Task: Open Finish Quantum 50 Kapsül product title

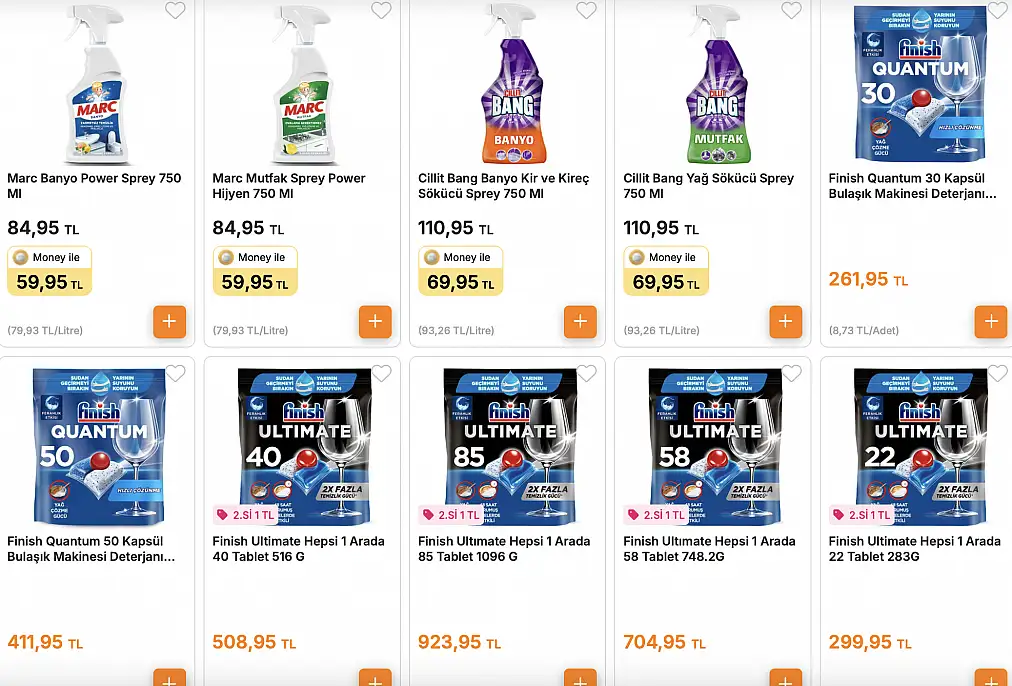Action: pyautogui.click(x=91, y=549)
